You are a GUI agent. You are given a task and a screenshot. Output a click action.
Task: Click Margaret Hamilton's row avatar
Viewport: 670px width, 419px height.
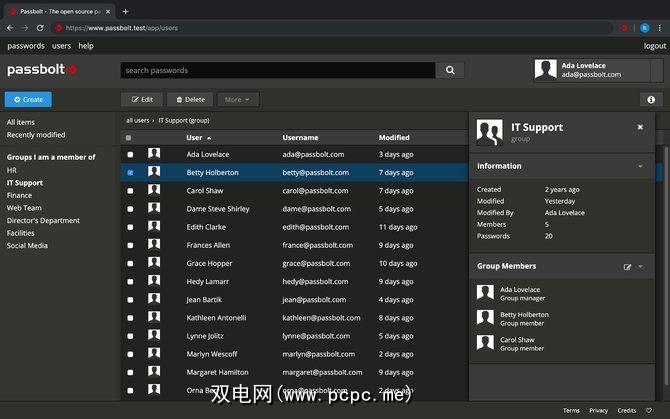pyautogui.click(x=154, y=371)
